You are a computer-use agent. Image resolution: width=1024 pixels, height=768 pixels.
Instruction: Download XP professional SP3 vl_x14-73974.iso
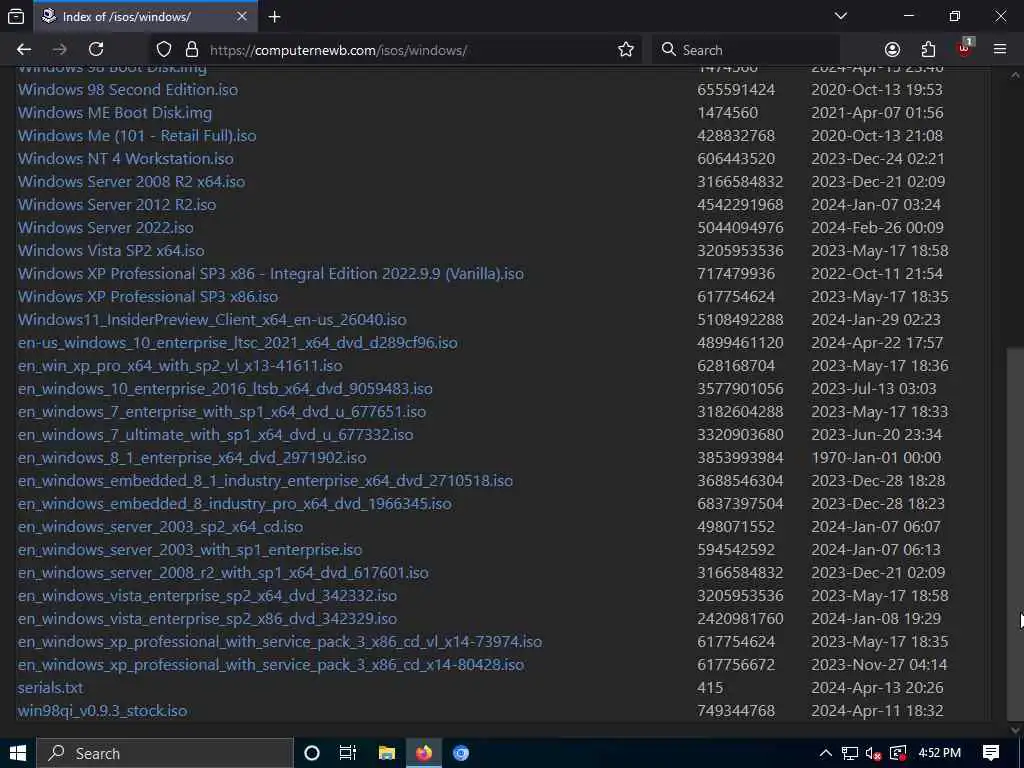[280, 642]
